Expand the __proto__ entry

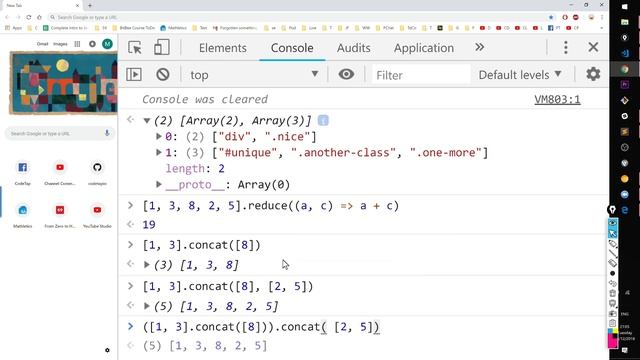tap(159, 184)
